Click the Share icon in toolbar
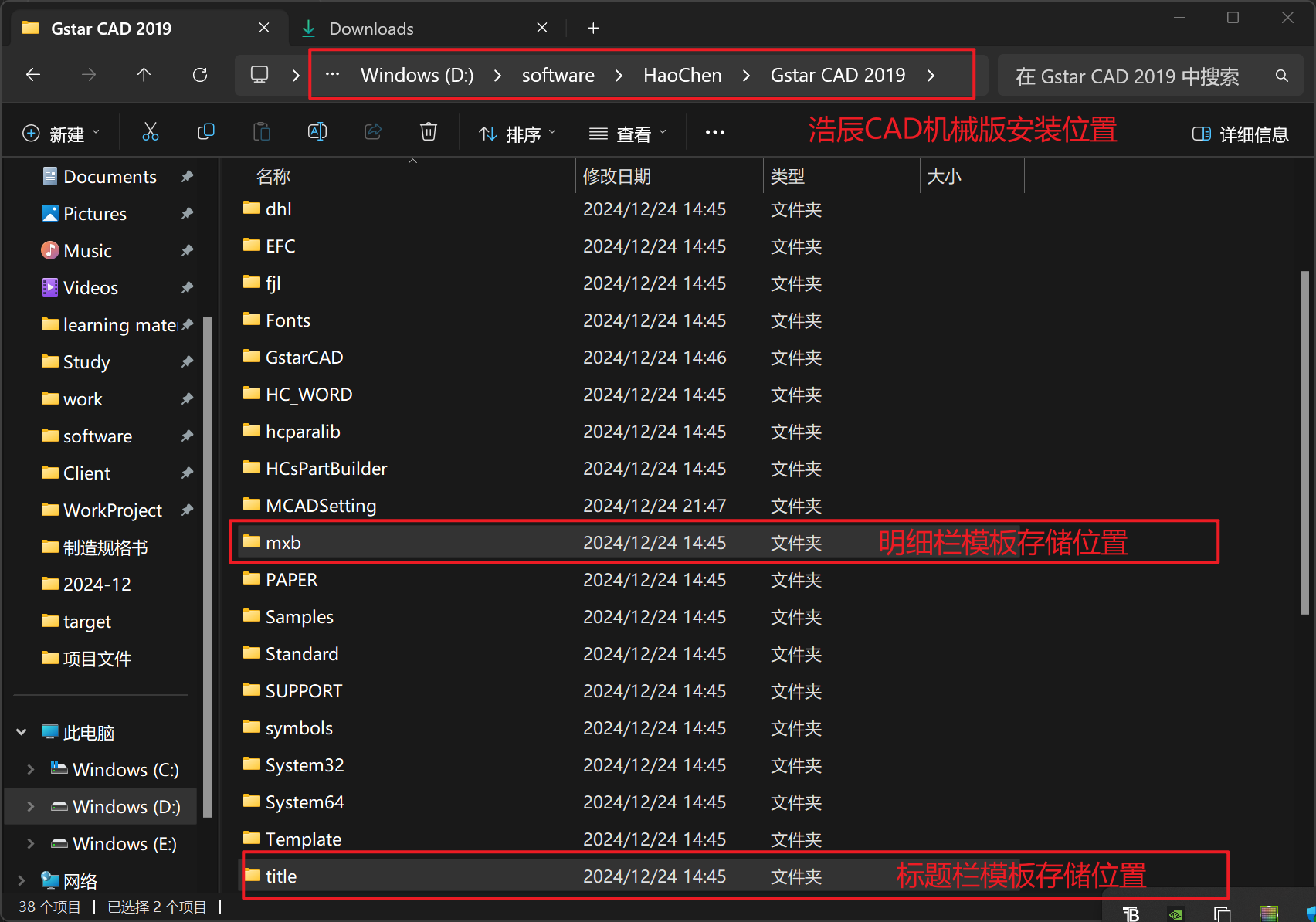 [373, 132]
